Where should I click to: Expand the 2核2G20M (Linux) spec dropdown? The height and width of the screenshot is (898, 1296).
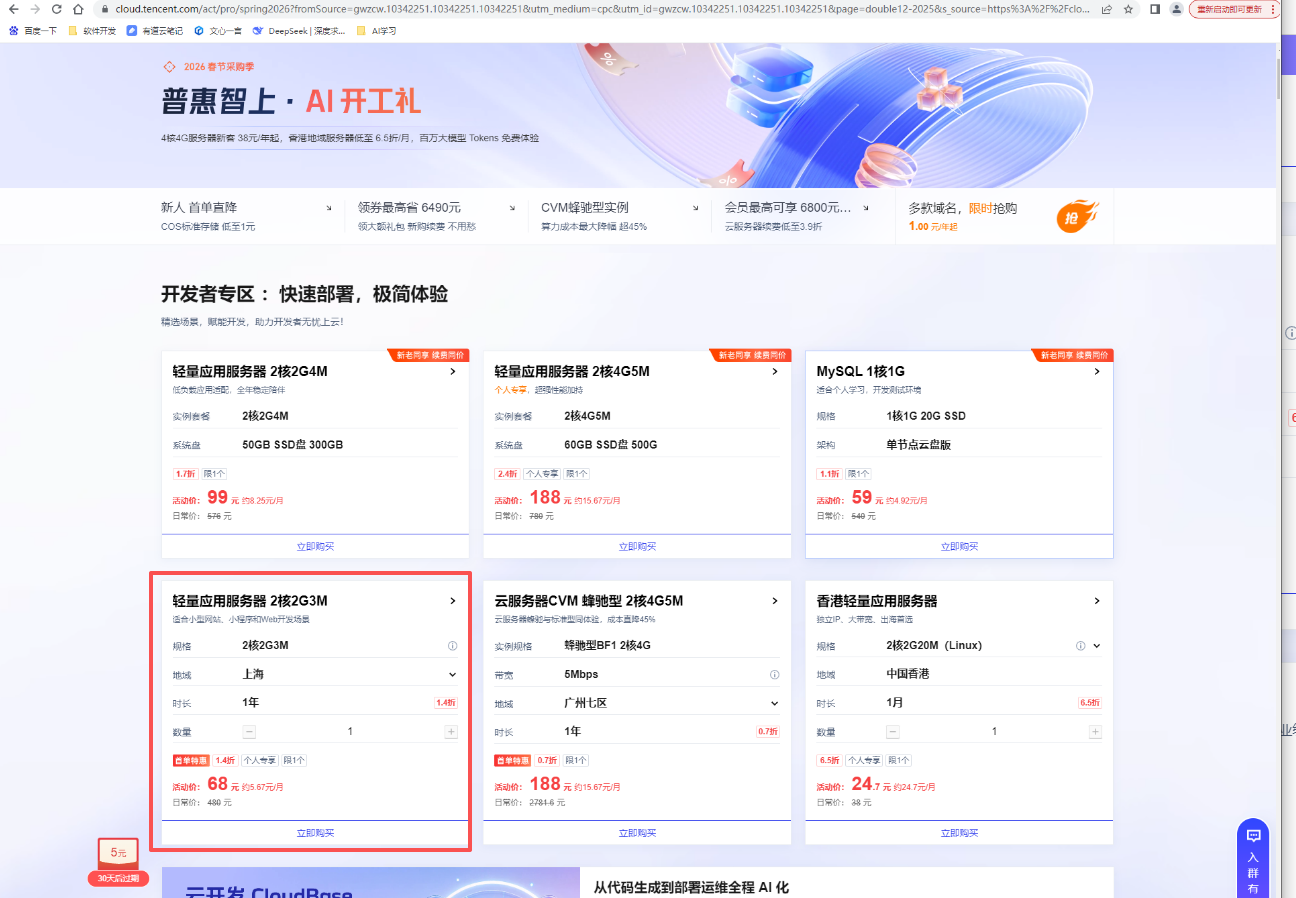[x=1095, y=646]
